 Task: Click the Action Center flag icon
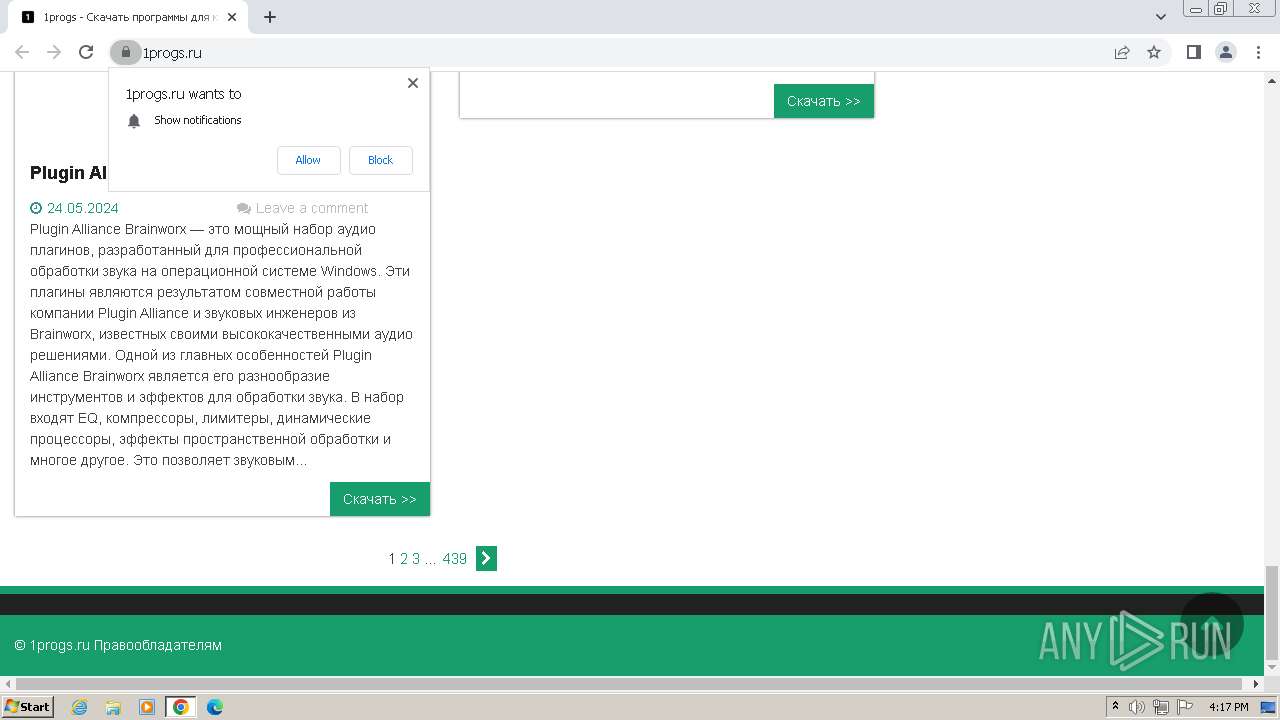point(1185,707)
